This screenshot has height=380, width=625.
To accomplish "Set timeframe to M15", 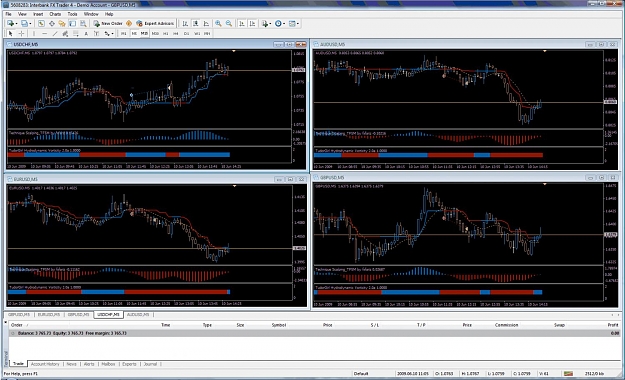I will coord(144,33).
